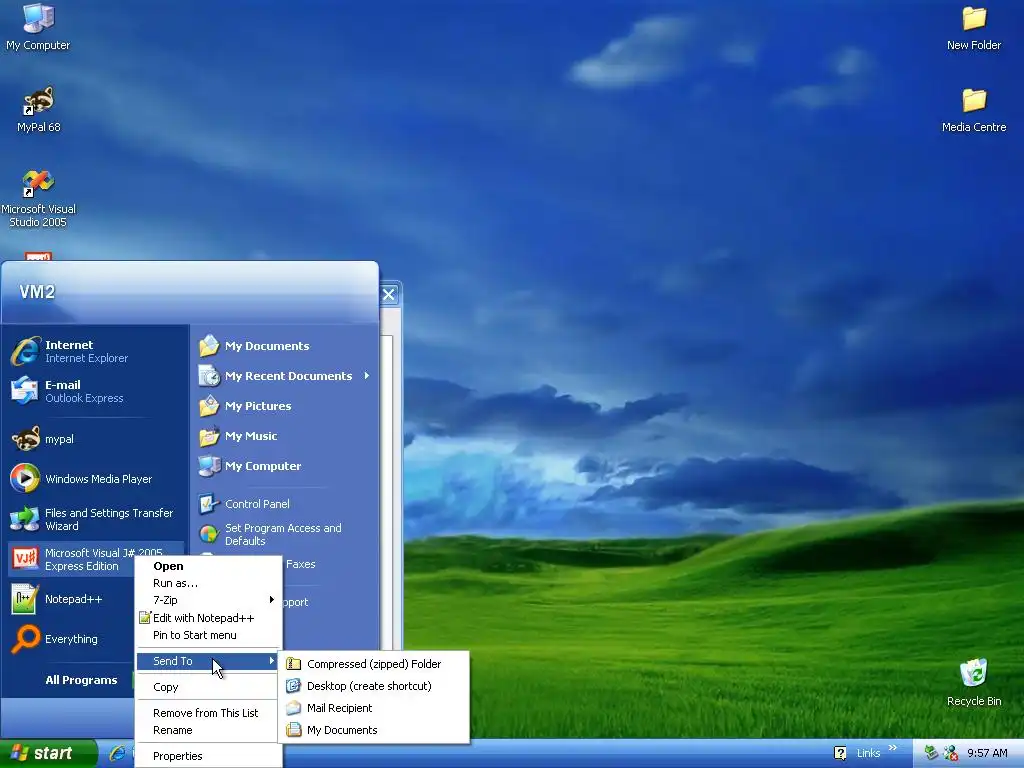Close the window behind Start menu
This screenshot has width=1024, height=768.
tap(389, 295)
